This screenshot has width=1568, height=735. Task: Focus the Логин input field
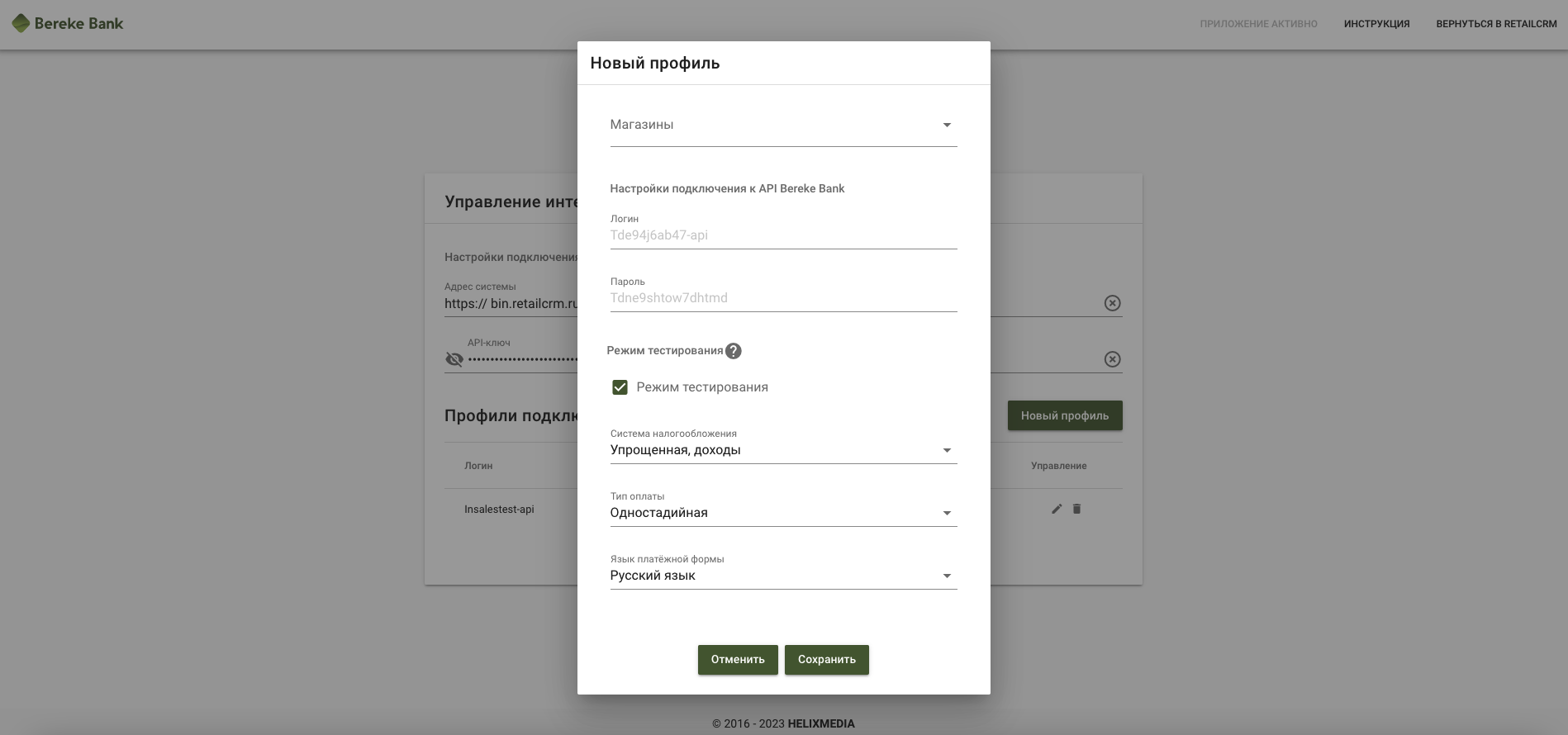tap(783, 235)
